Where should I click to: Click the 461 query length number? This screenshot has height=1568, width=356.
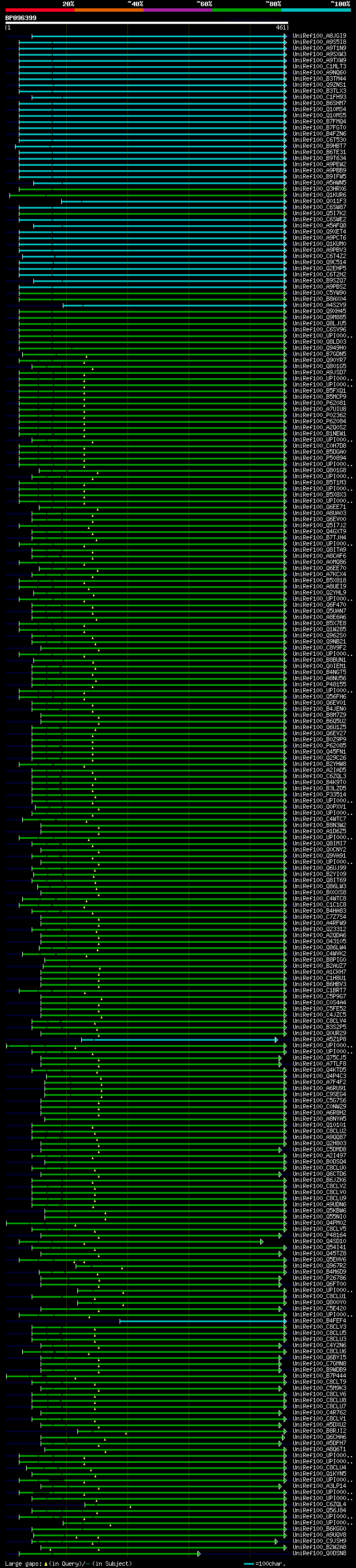pos(280,27)
